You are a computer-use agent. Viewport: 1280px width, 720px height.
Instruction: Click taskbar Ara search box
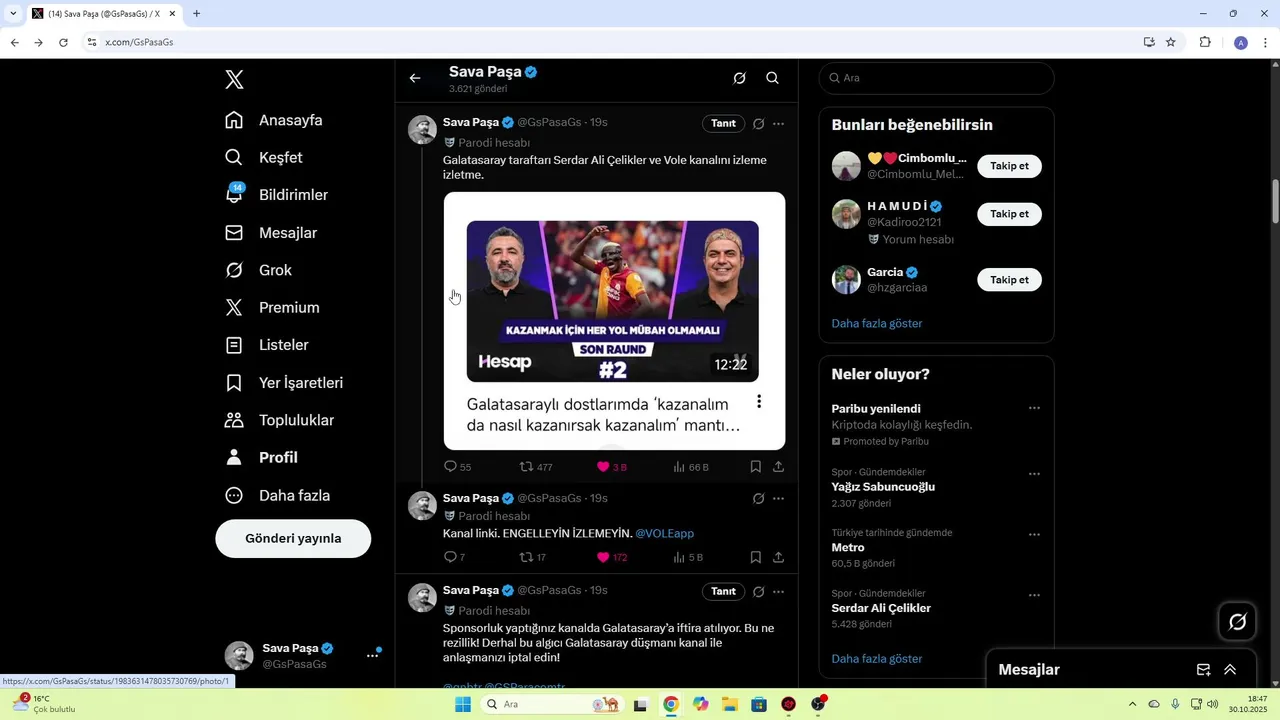[x=552, y=704]
